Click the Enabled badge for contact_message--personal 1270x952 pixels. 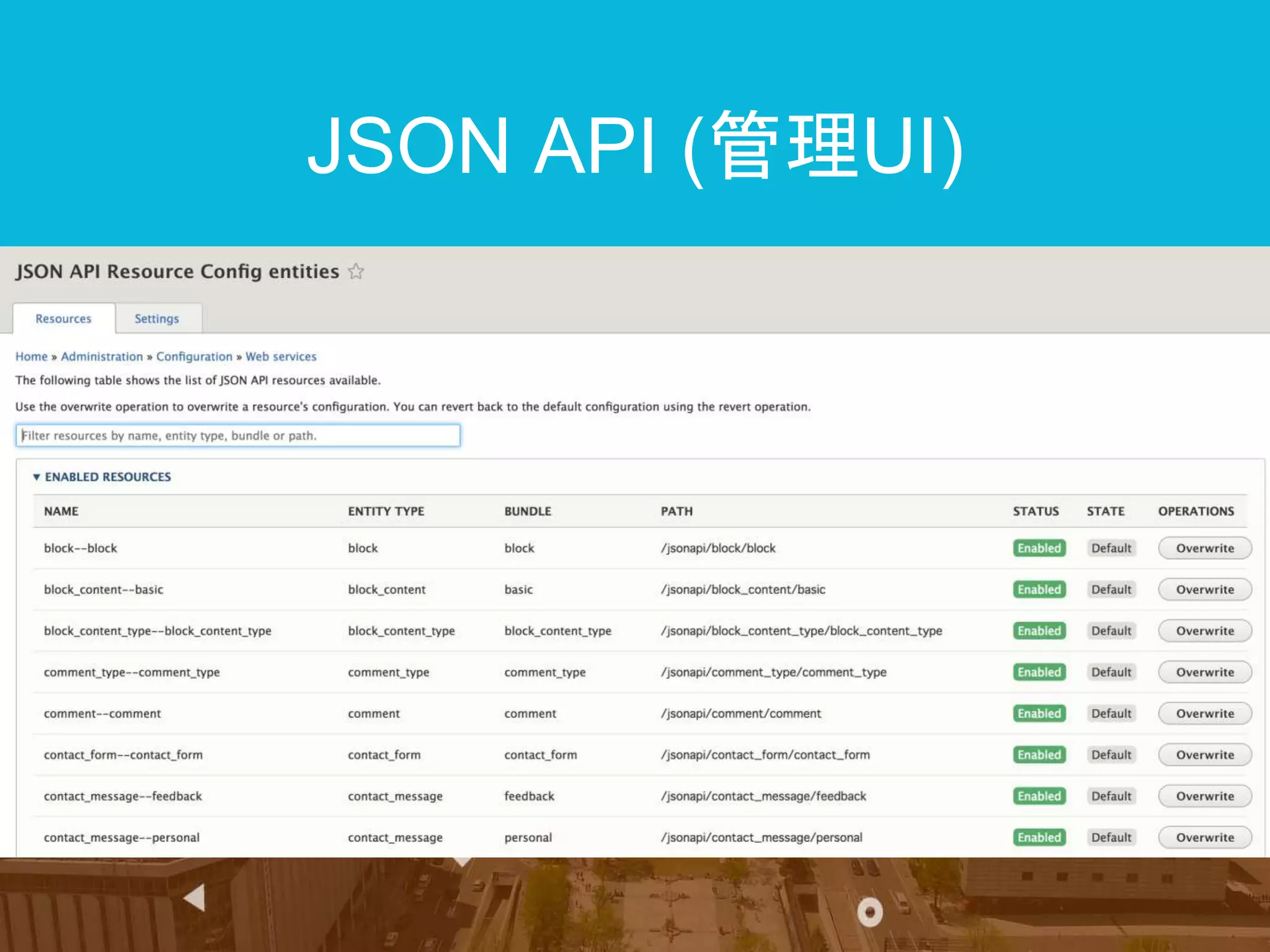coord(1039,837)
